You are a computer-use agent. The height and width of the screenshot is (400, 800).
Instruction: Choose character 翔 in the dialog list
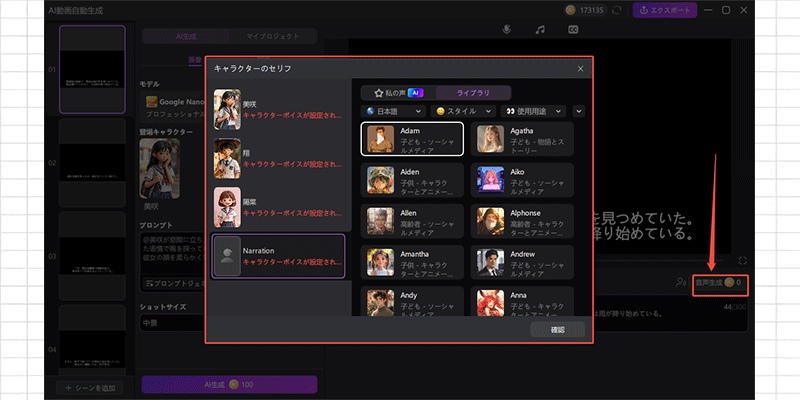(x=279, y=159)
